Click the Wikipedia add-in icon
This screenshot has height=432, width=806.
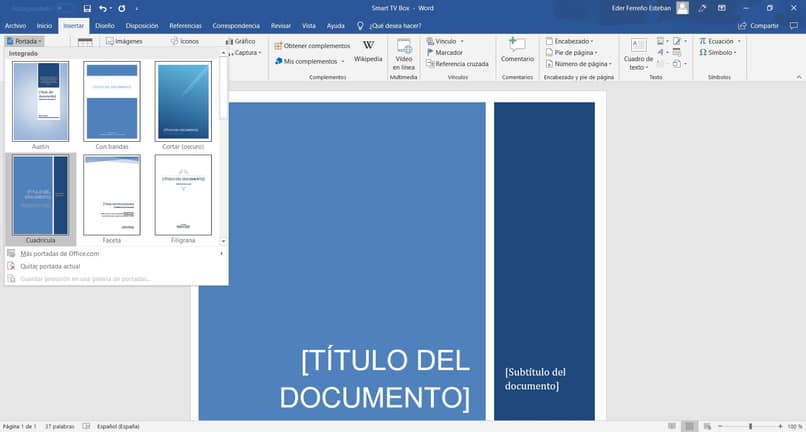tap(368, 45)
